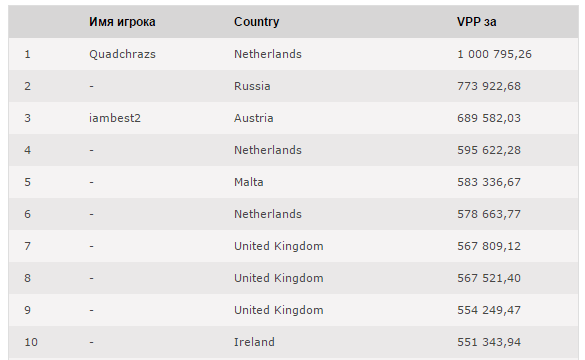
Task: Click the VPP value 554 249,47
Action: [x=489, y=310]
